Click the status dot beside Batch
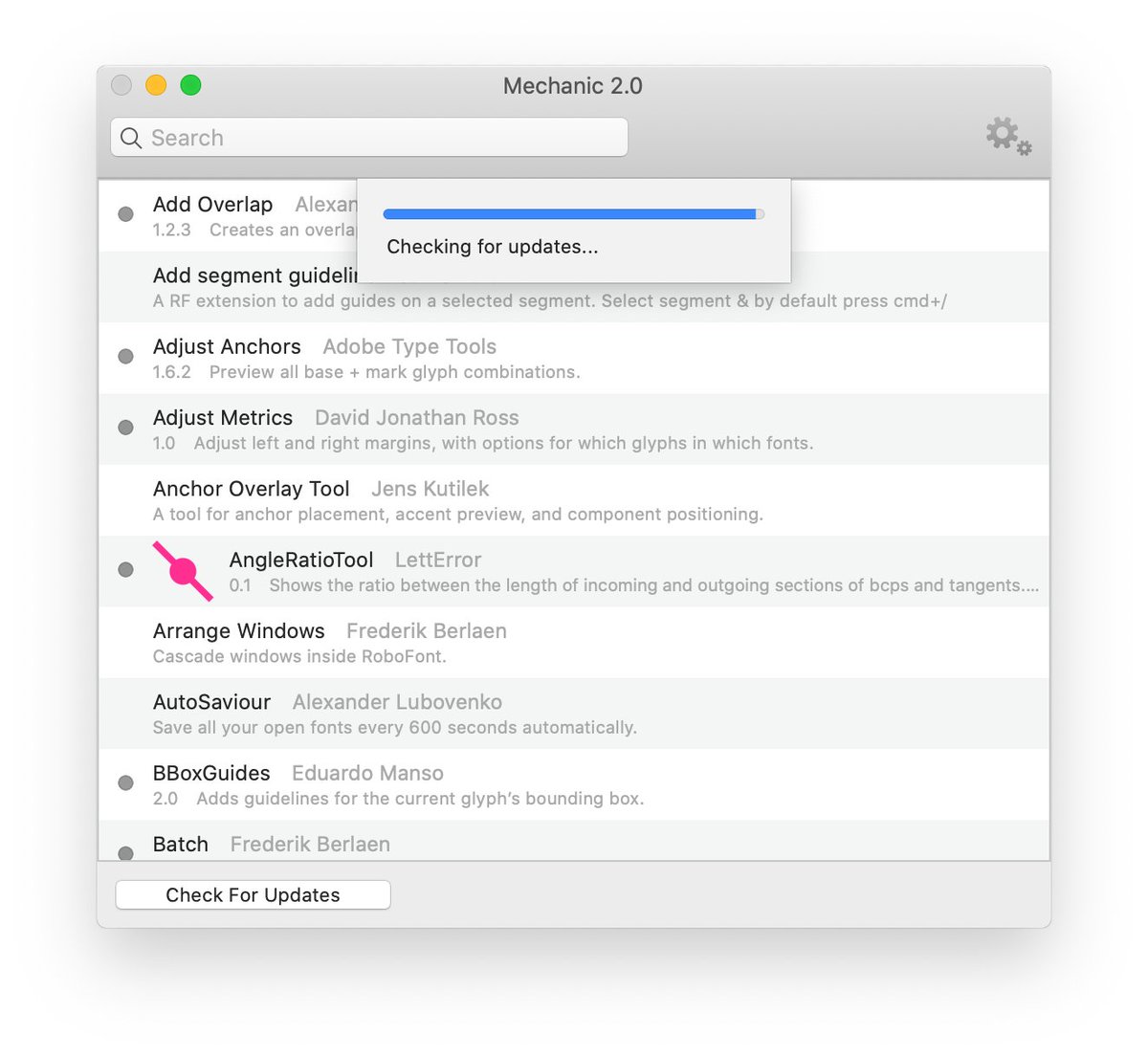The image size is (1148, 1056). [125, 852]
